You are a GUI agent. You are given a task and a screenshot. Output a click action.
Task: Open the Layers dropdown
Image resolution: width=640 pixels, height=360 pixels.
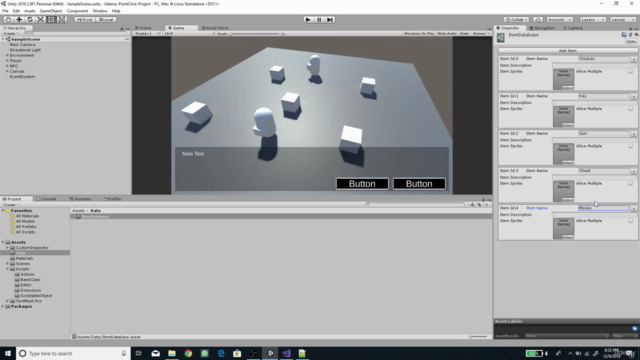point(593,20)
